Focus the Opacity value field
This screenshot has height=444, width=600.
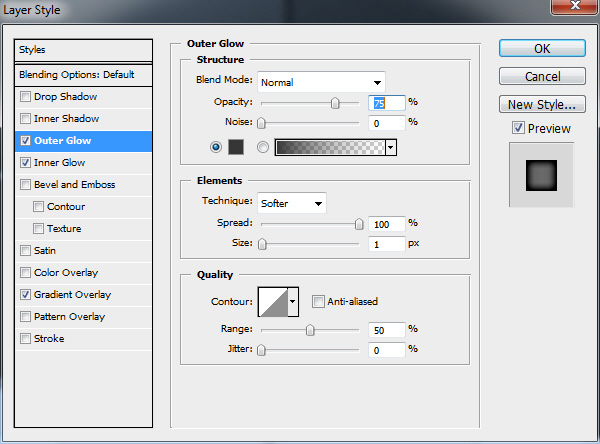tap(386, 103)
